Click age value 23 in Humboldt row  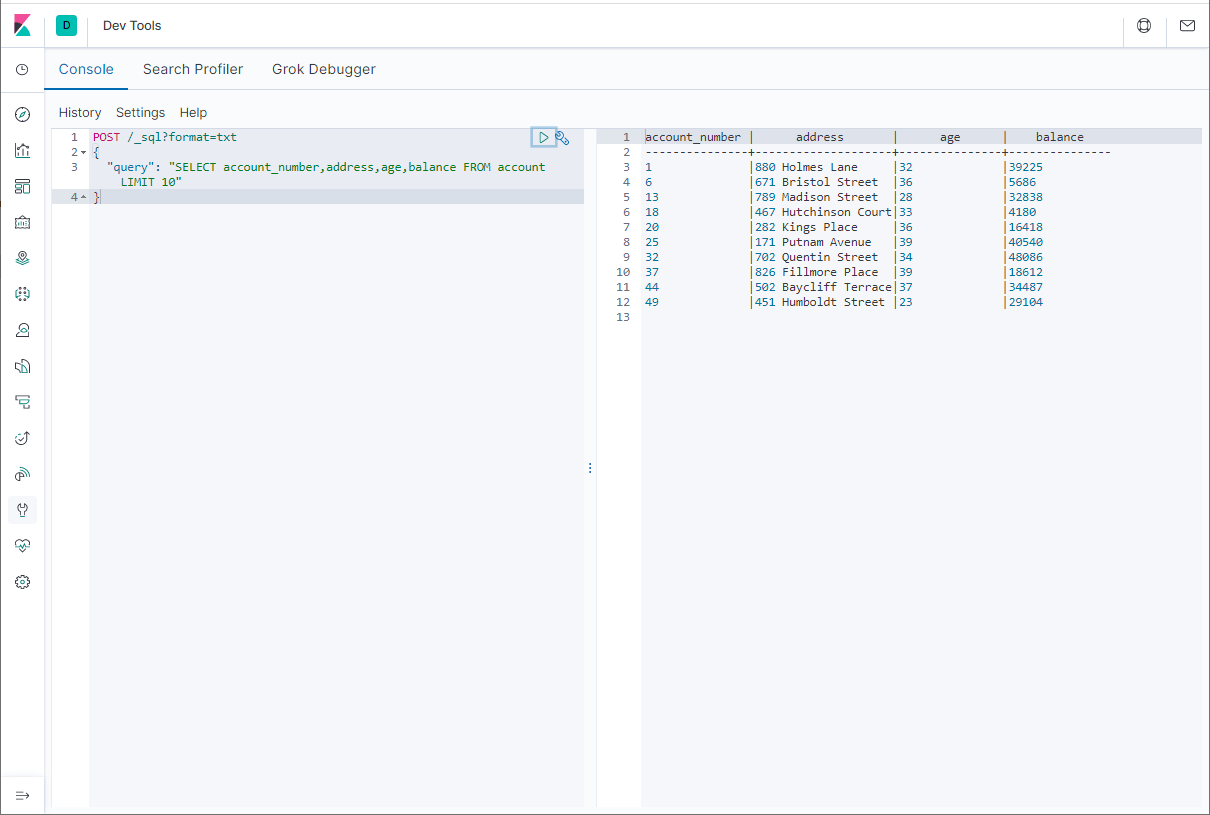click(x=905, y=302)
